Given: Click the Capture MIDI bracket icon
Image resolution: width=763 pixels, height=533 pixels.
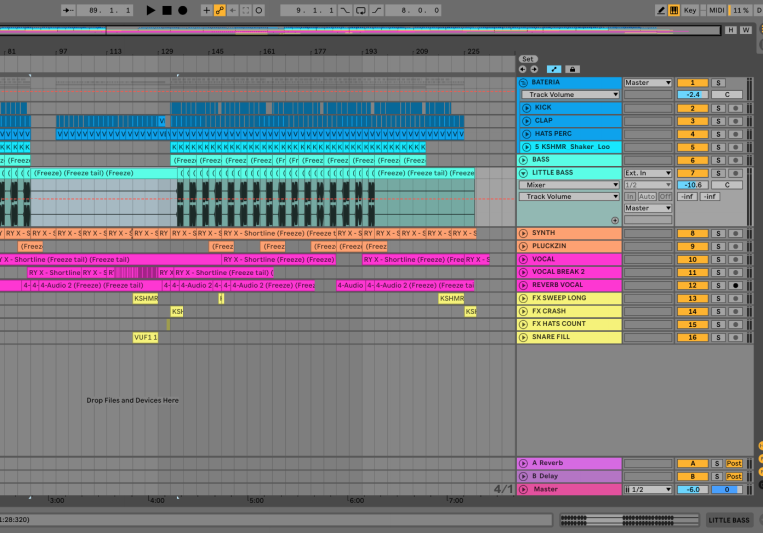Looking at the screenshot, I should click(246, 10).
